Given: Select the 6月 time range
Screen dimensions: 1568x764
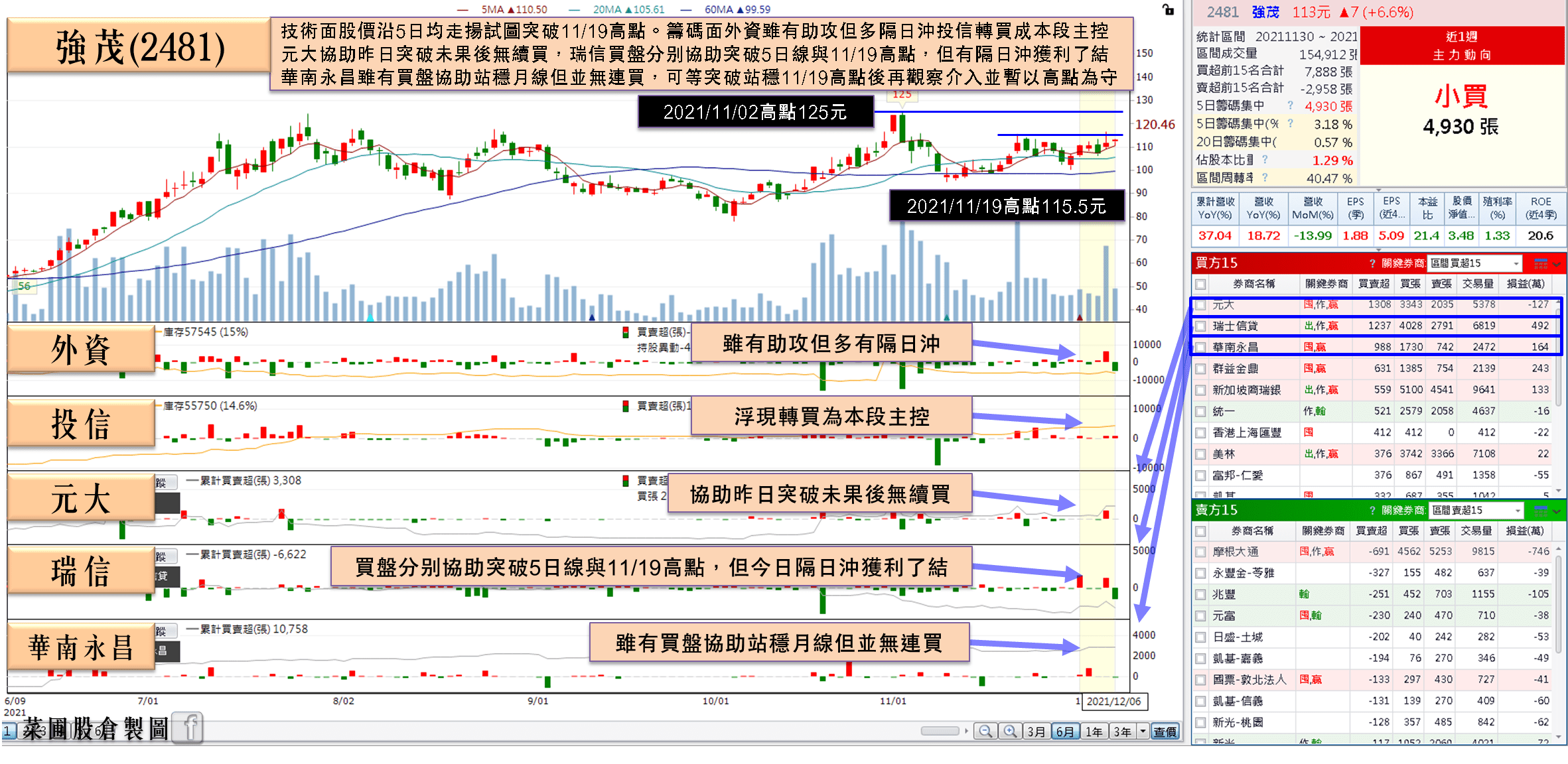Looking at the screenshot, I should coord(1065,732).
